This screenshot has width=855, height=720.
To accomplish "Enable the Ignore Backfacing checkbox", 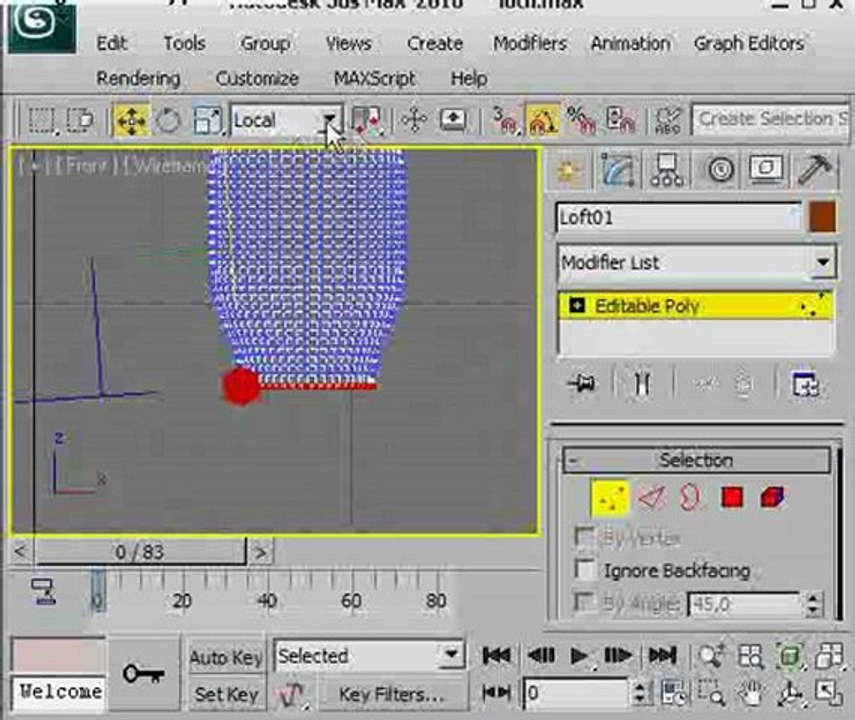I will [585, 569].
